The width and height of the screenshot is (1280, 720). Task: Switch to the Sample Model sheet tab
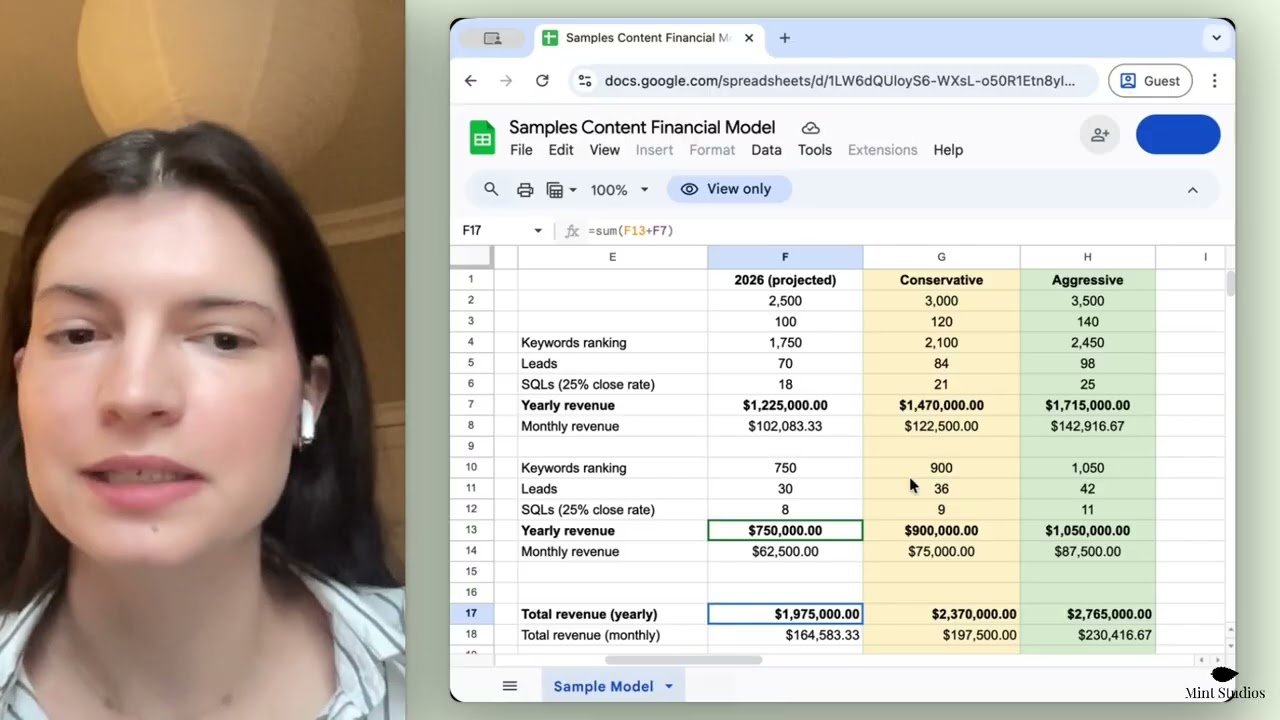pyautogui.click(x=603, y=686)
